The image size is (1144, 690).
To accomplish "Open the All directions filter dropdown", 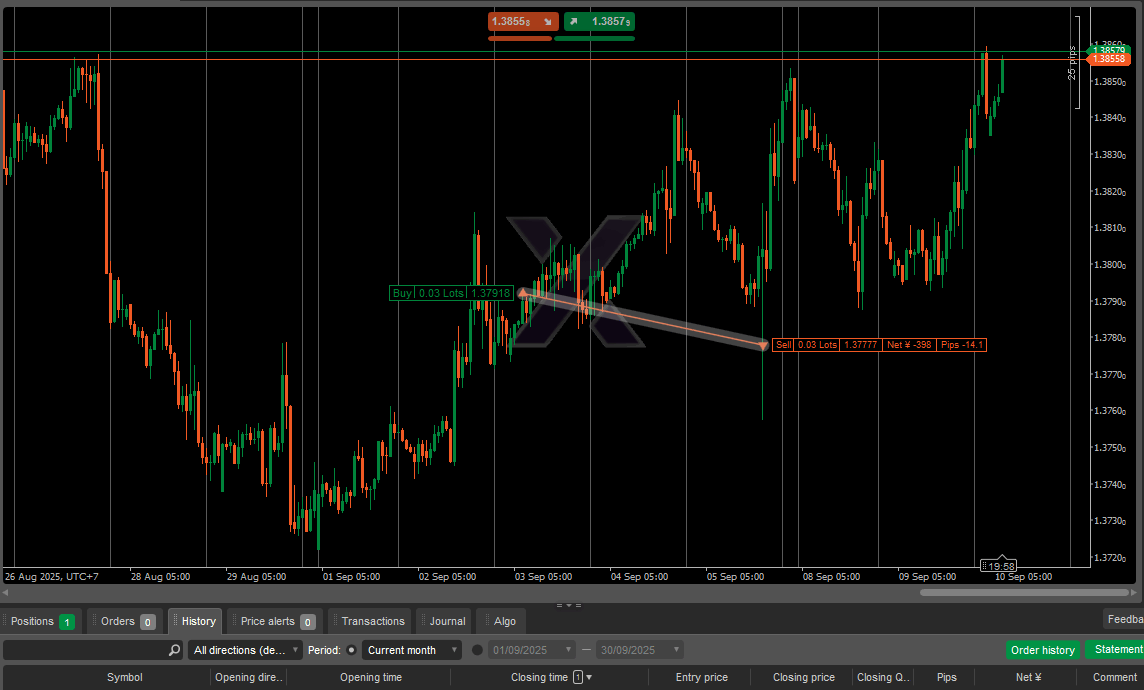I will pyautogui.click(x=245, y=650).
